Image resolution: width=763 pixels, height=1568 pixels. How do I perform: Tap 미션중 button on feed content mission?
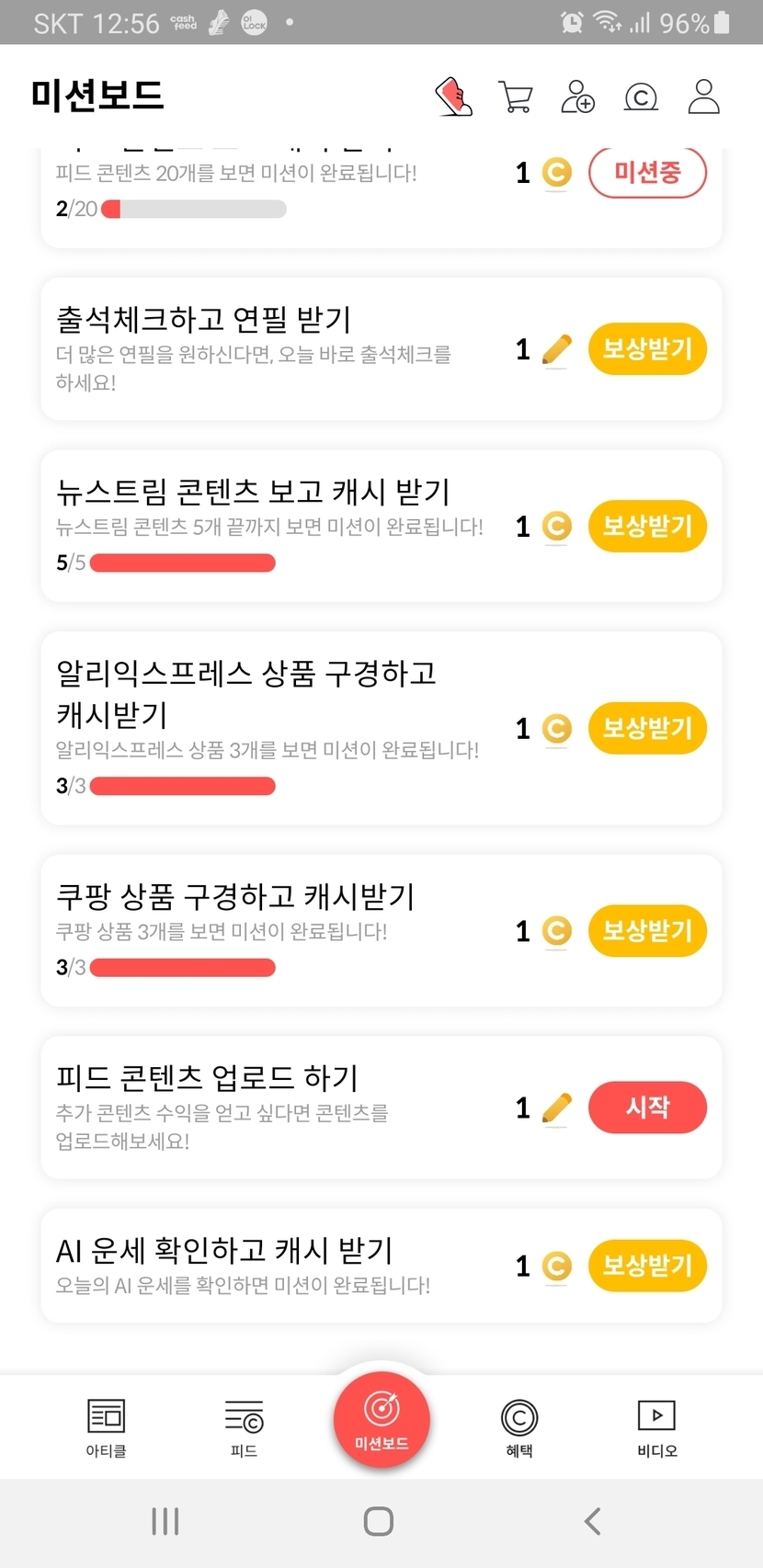click(647, 172)
